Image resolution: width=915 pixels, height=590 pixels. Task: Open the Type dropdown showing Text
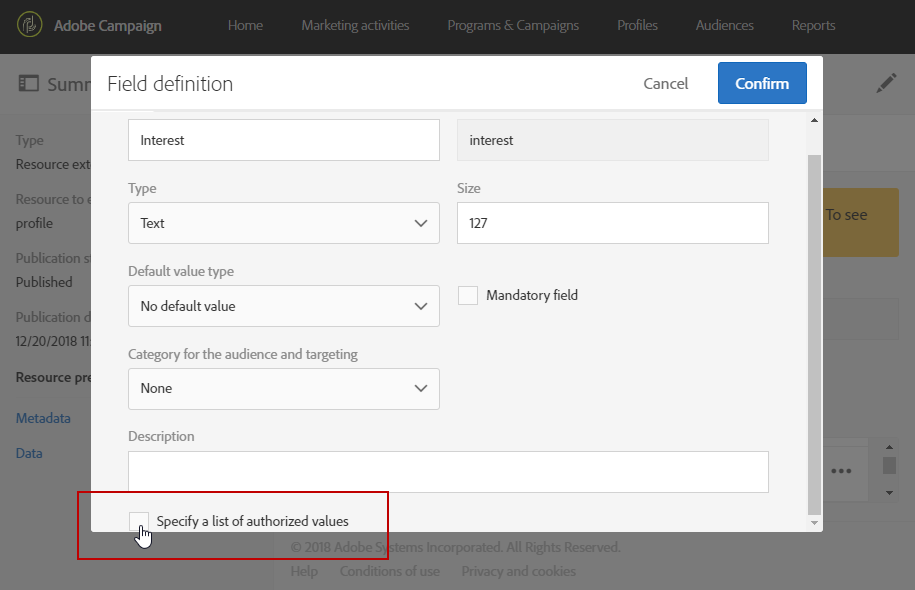coord(284,223)
